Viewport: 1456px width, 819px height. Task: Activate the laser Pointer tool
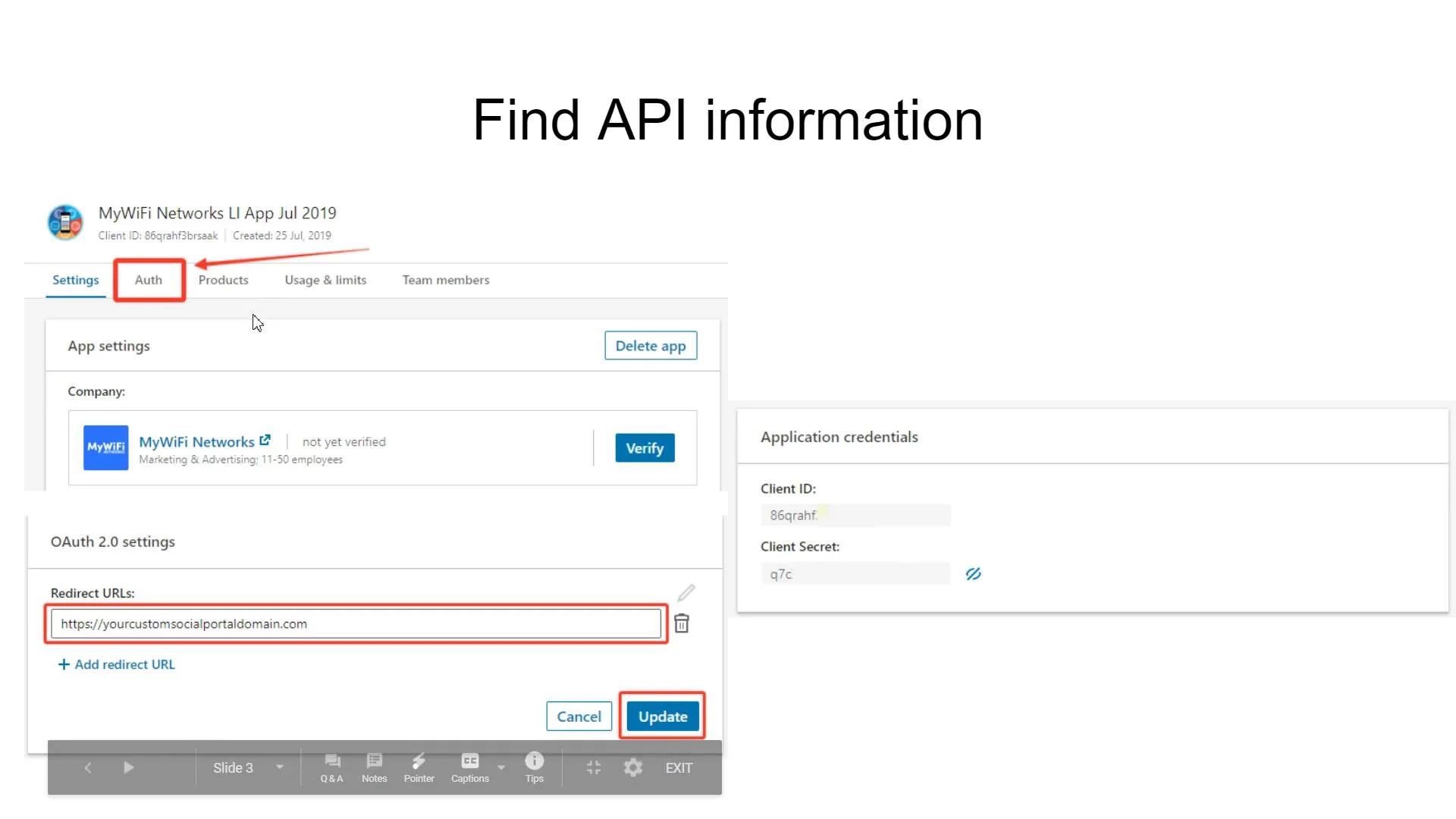coord(419,767)
